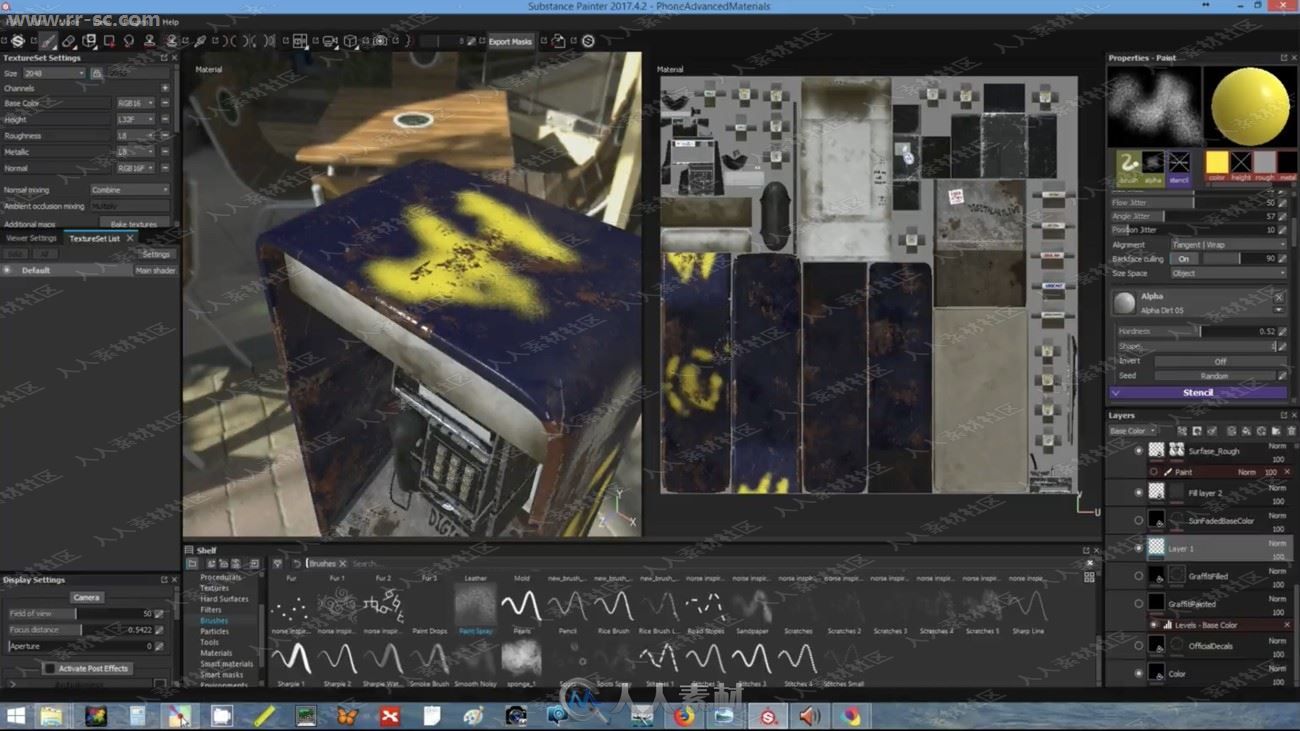The image size is (1300, 731).
Task: Toggle visibility of Layer 1
Action: click(x=1138, y=548)
